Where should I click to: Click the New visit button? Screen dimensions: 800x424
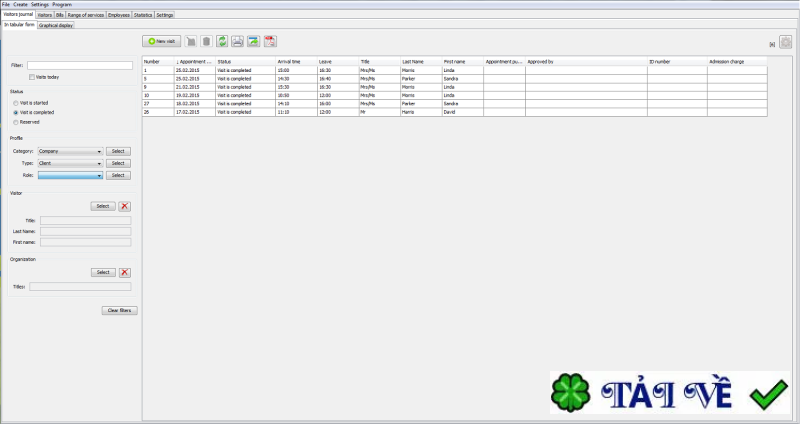click(x=162, y=41)
